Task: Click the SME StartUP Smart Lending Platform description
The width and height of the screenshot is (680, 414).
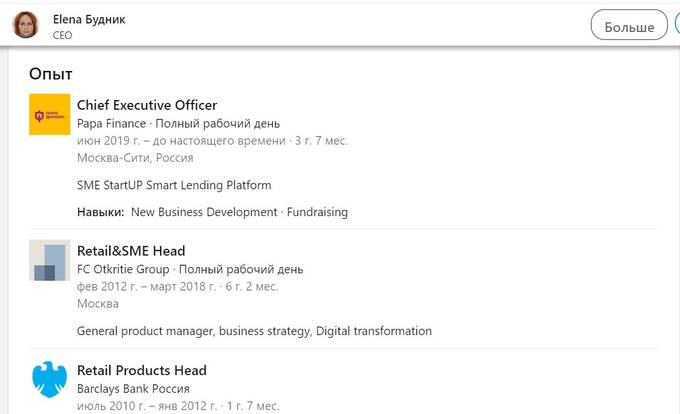Action: (174, 185)
